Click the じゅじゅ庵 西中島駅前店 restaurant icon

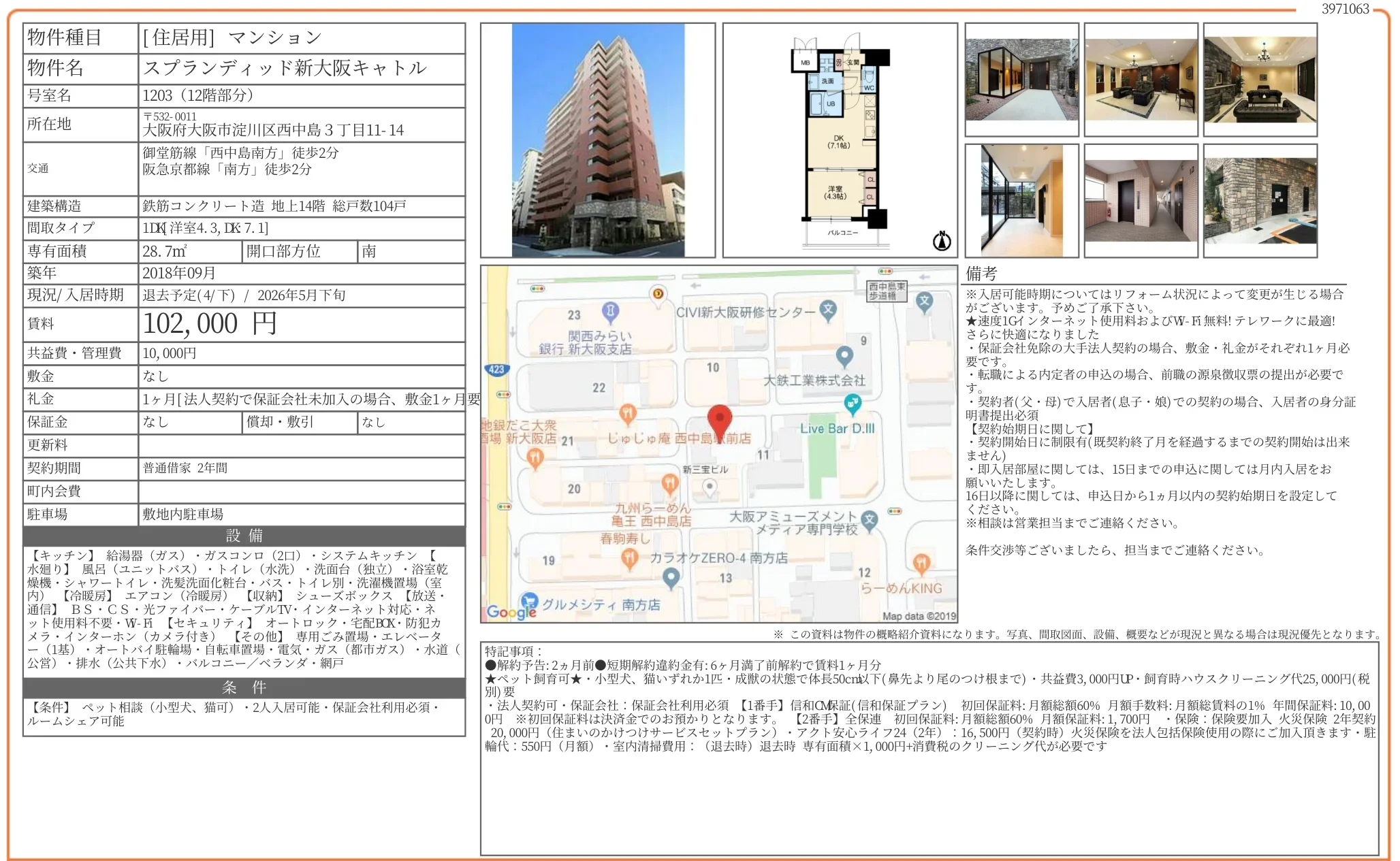(627, 413)
